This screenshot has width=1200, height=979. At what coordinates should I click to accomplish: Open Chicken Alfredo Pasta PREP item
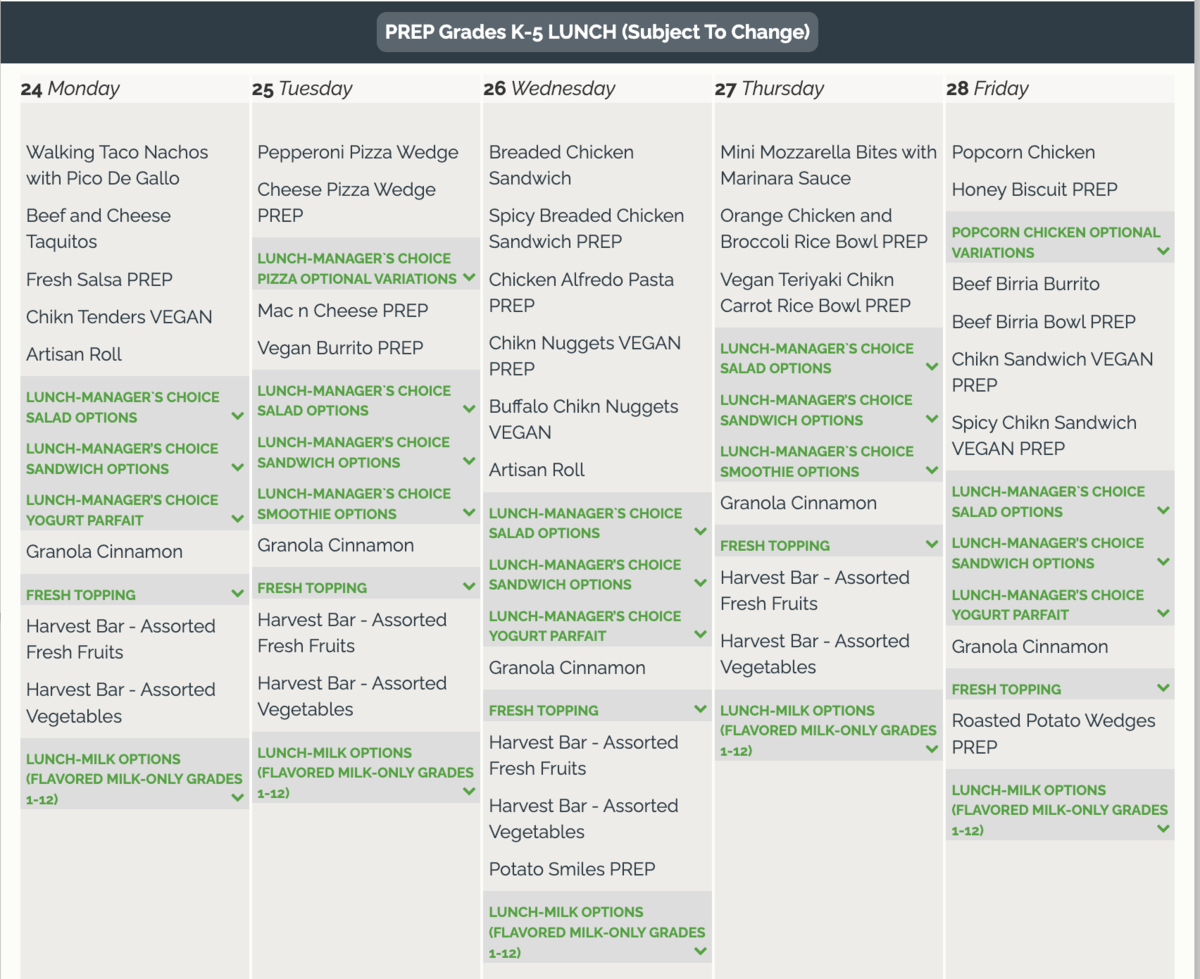(581, 292)
